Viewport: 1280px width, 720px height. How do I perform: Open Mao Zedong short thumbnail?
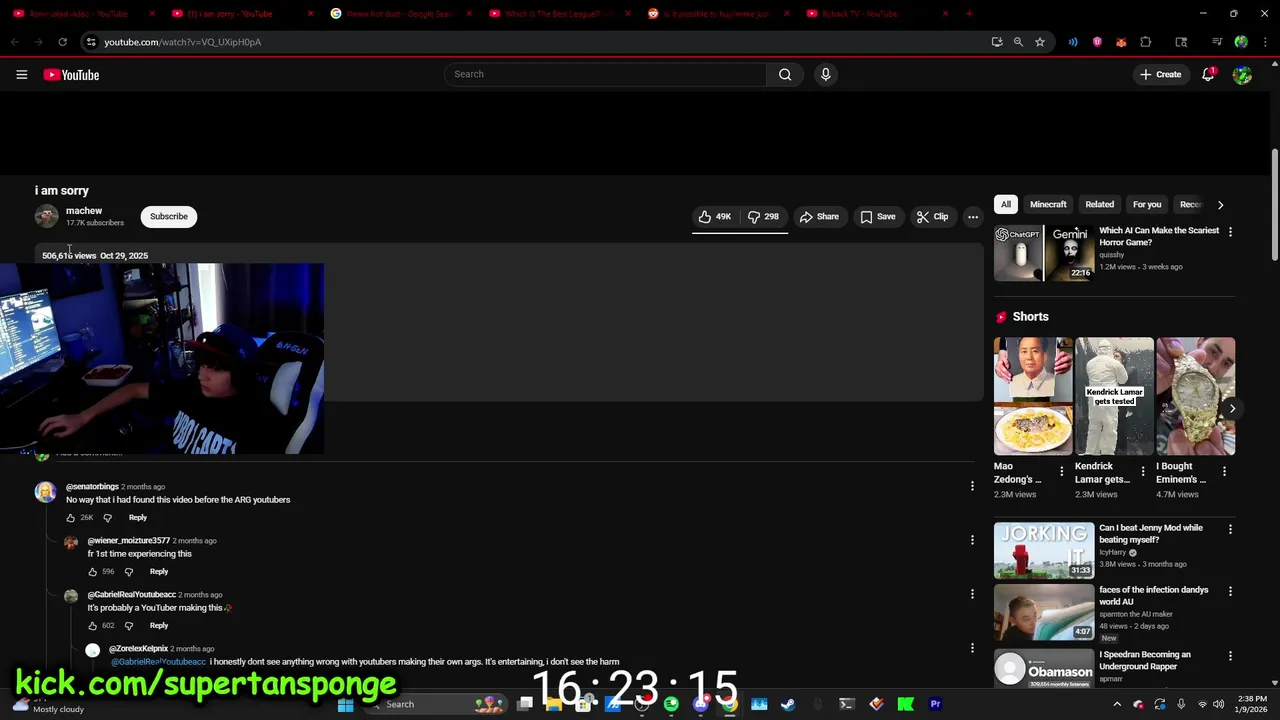coord(1033,396)
